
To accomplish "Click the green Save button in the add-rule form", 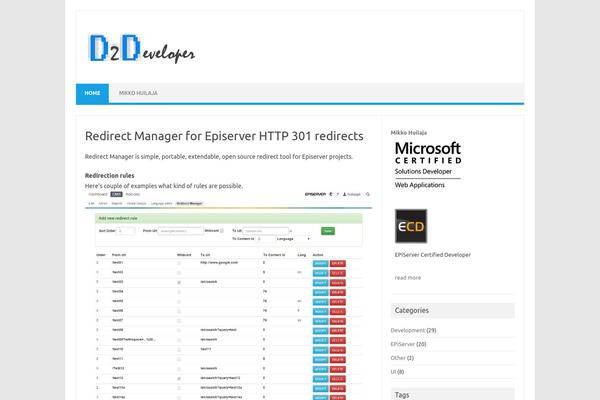I will 328,231.
